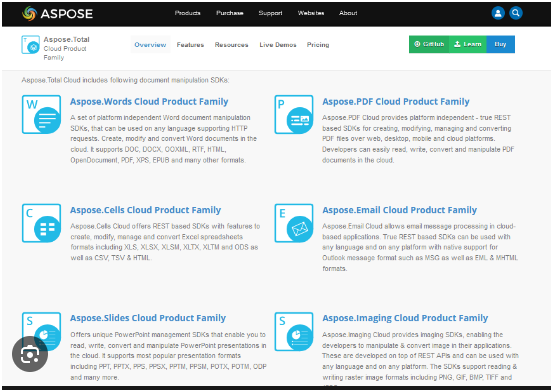This screenshot has width=552, height=392.
Task: Switch to the Live Demos tab
Action: (278, 45)
